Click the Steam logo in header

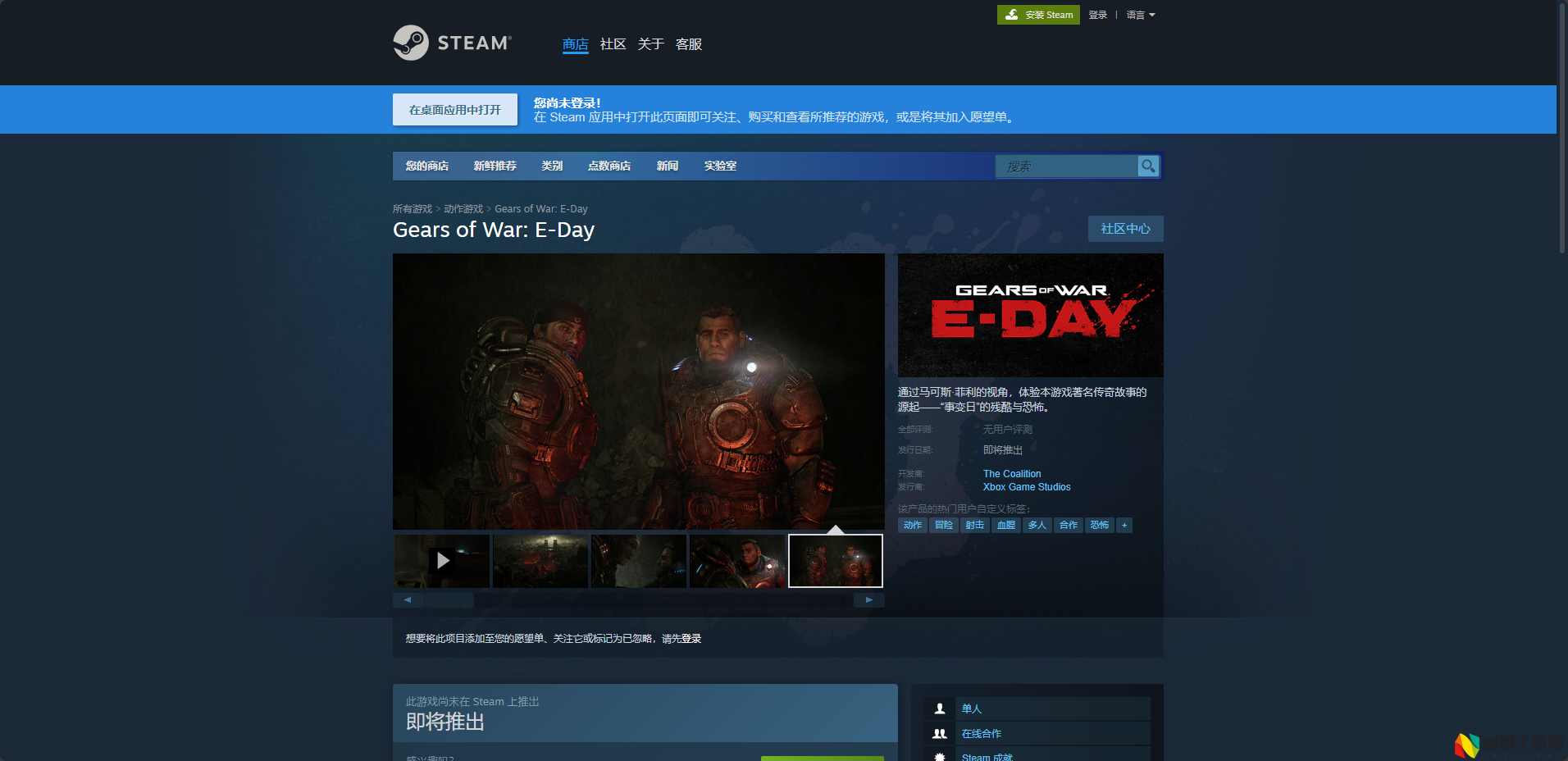[452, 43]
